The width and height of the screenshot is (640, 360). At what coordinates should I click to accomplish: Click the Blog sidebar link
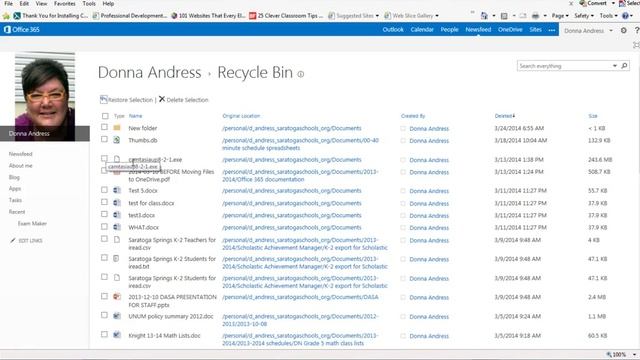pos(14,177)
